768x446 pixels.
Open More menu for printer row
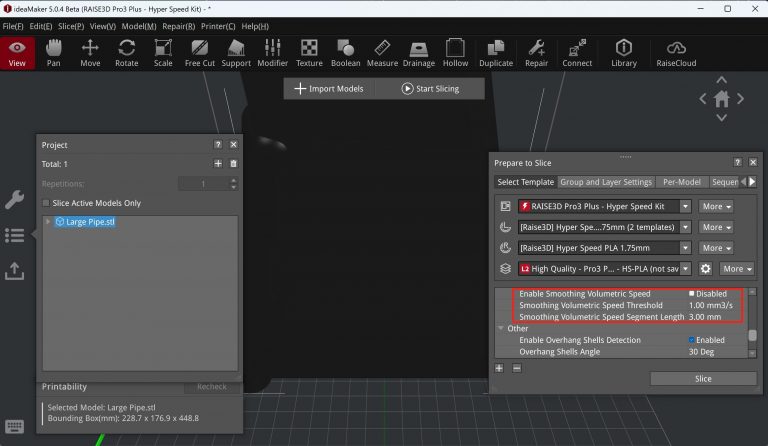point(716,206)
